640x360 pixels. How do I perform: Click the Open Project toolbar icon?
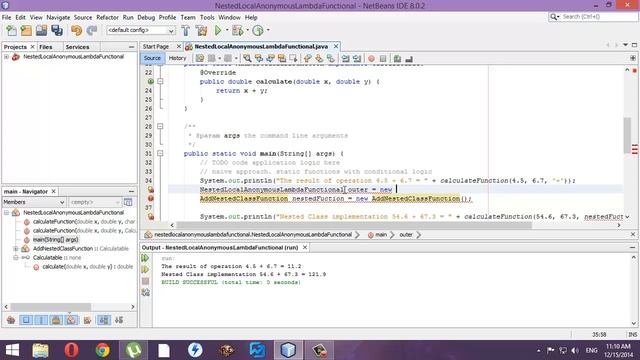tap(41, 30)
